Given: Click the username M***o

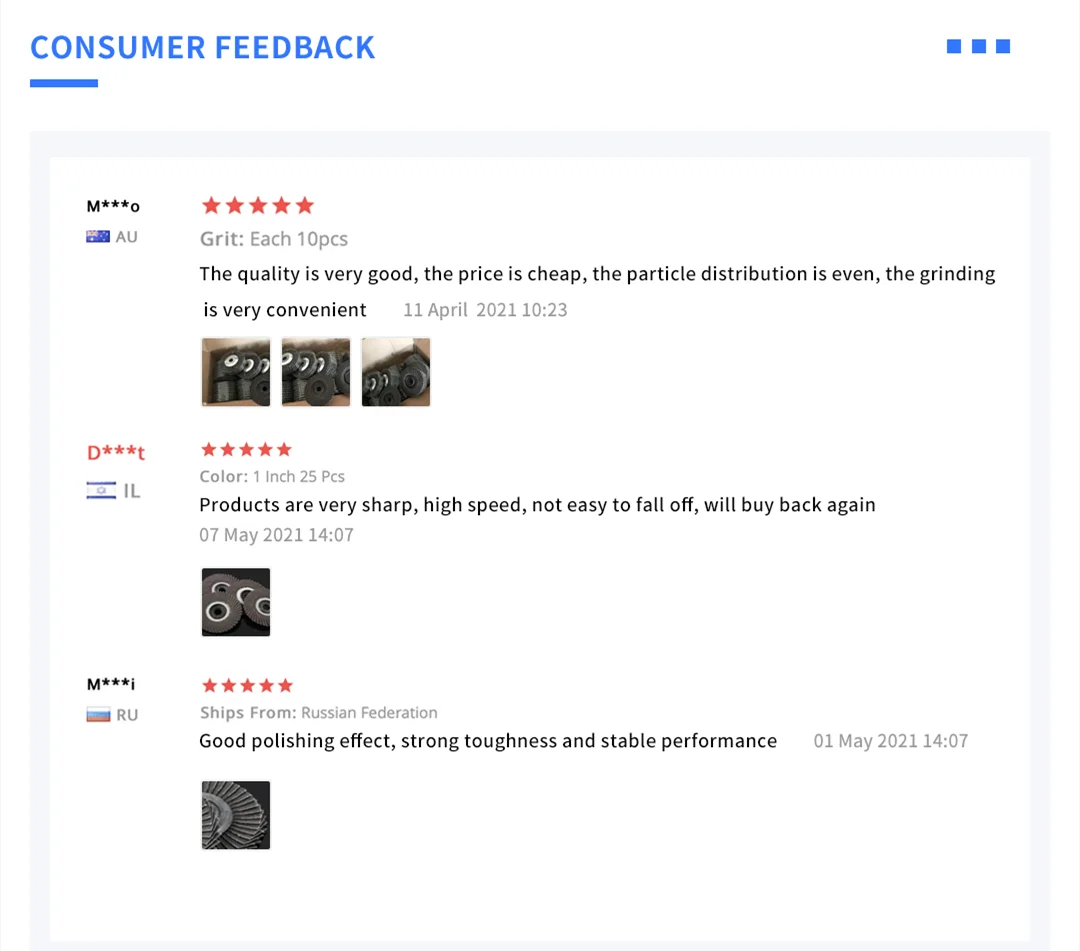Looking at the screenshot, I should click(113, 207).
